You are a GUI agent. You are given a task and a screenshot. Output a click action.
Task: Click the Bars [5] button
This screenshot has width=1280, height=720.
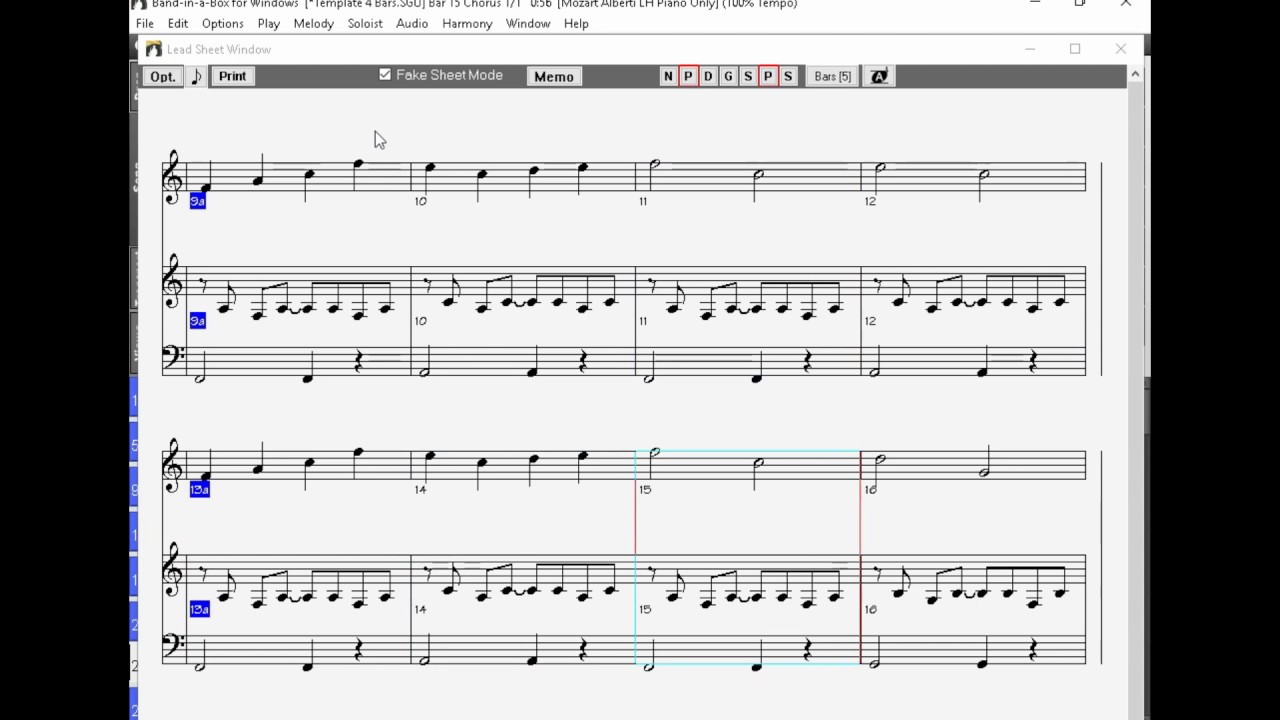[832, 76]
